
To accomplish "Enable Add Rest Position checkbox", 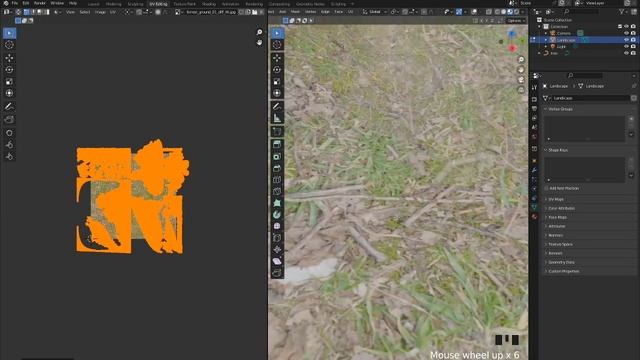I will click(x=546, y=188).
